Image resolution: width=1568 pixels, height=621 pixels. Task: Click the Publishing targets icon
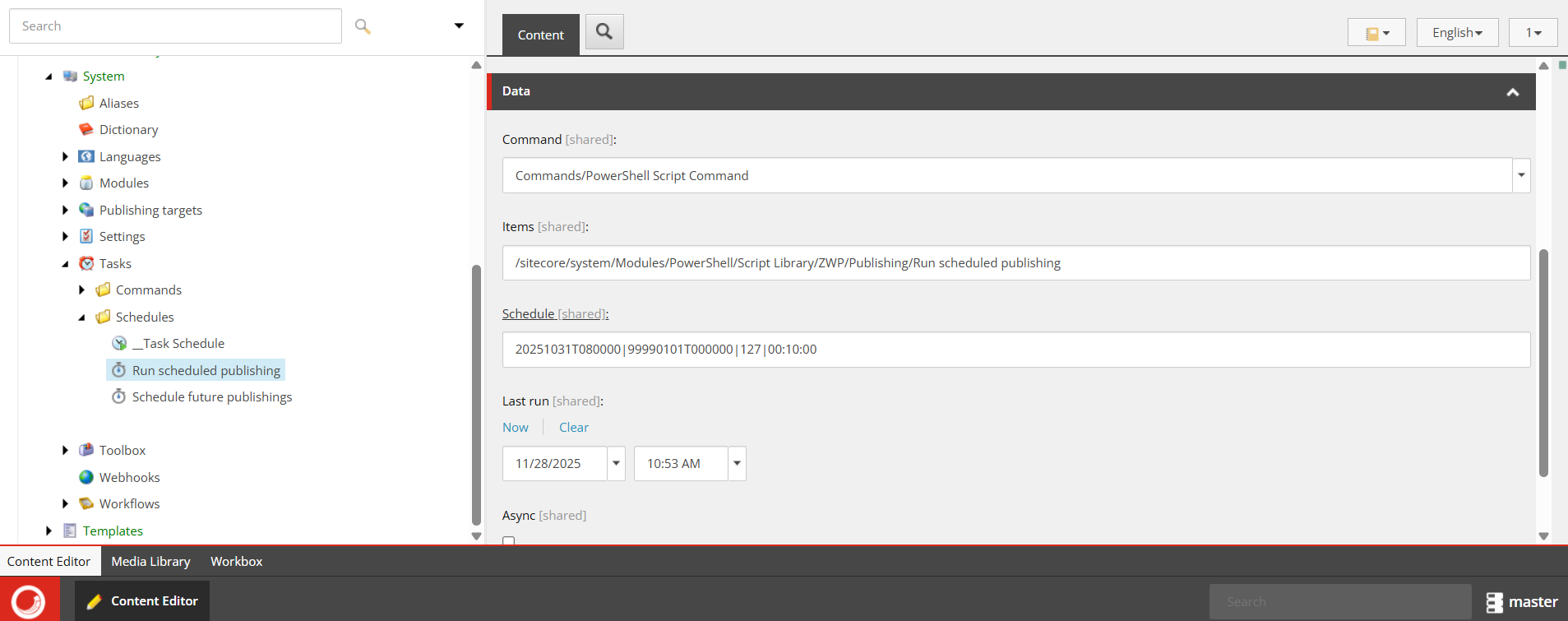86,210
